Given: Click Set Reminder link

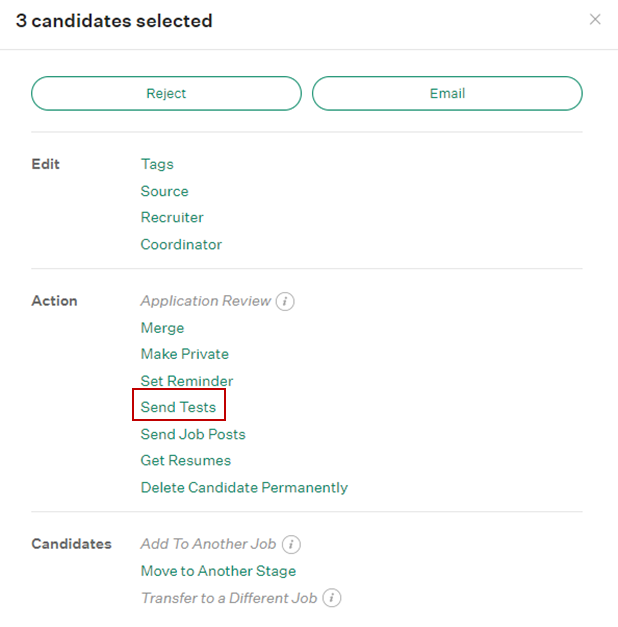Looking at the screenshot, I should point(186,381).
